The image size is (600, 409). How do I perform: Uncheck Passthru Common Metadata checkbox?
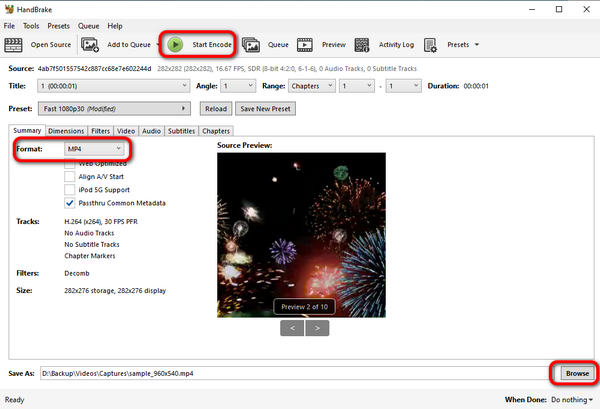click(69, 203)
